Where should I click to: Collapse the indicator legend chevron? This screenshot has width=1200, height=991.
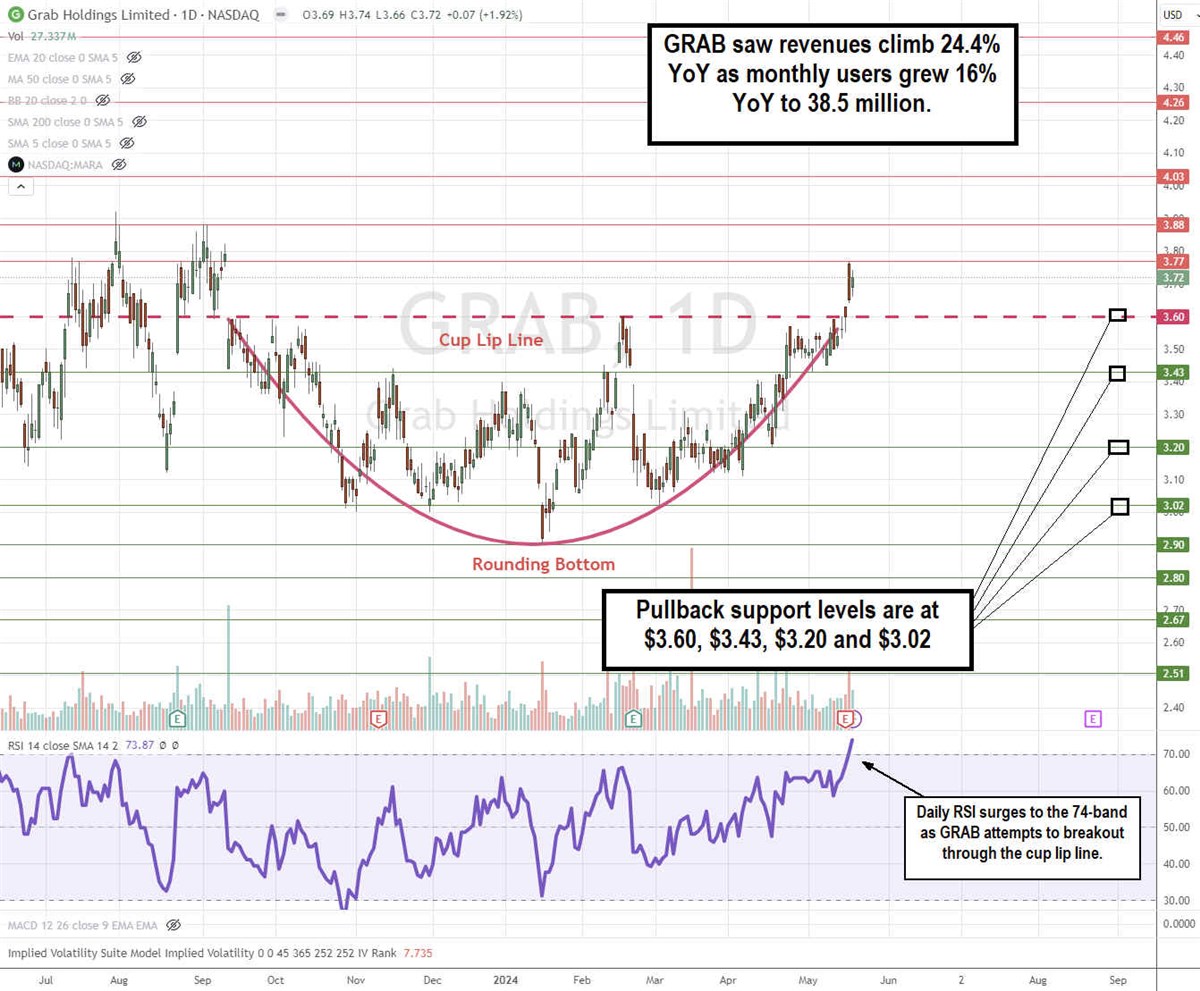pyautogui.click(x=19, y=186)
